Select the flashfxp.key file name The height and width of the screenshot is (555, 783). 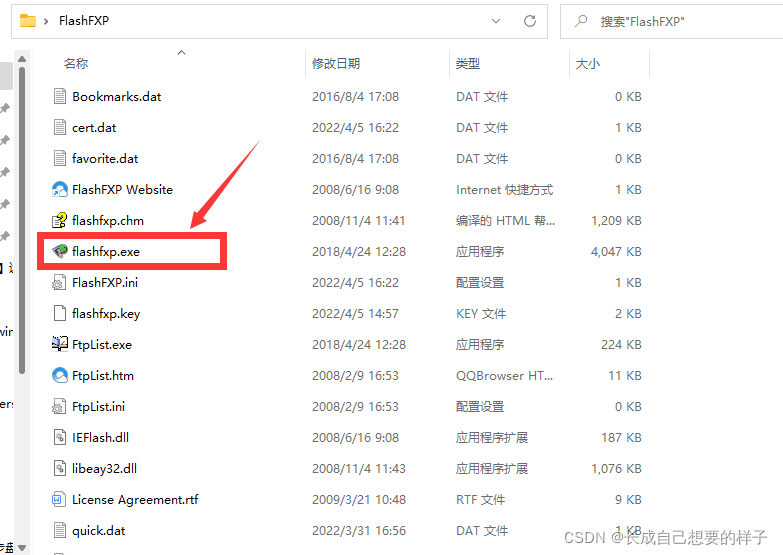coord(106,313)
